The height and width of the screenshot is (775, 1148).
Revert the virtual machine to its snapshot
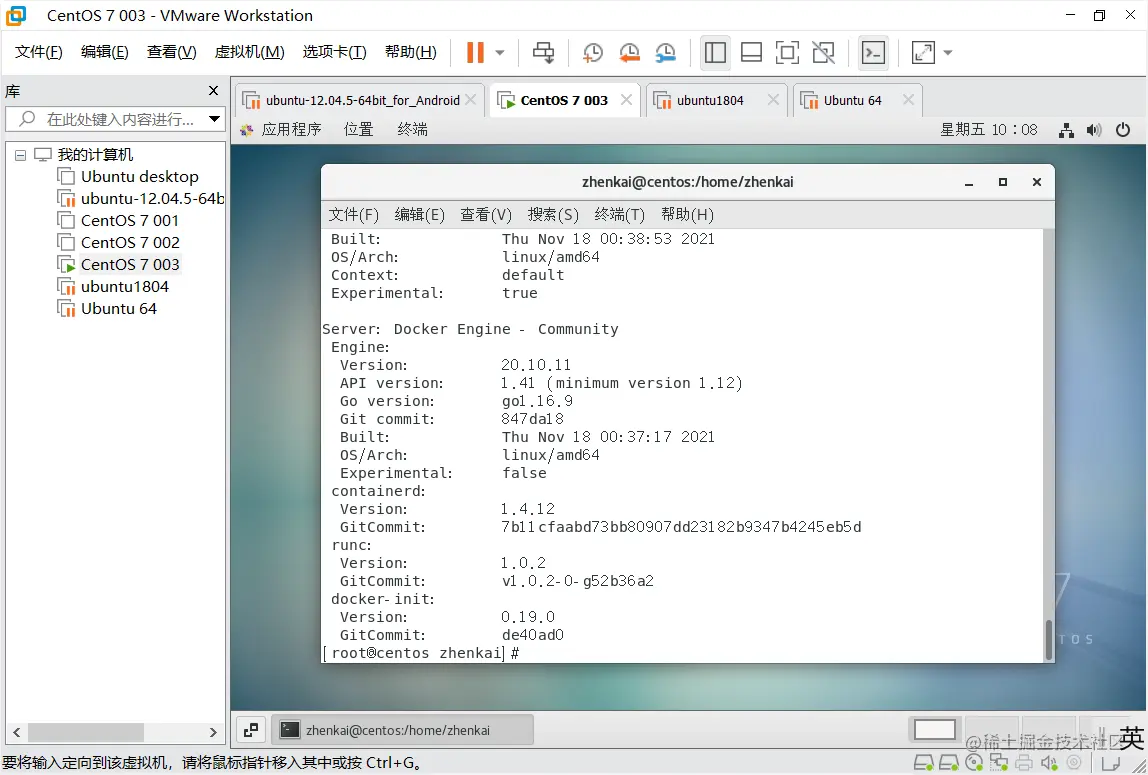click(629, 53)
